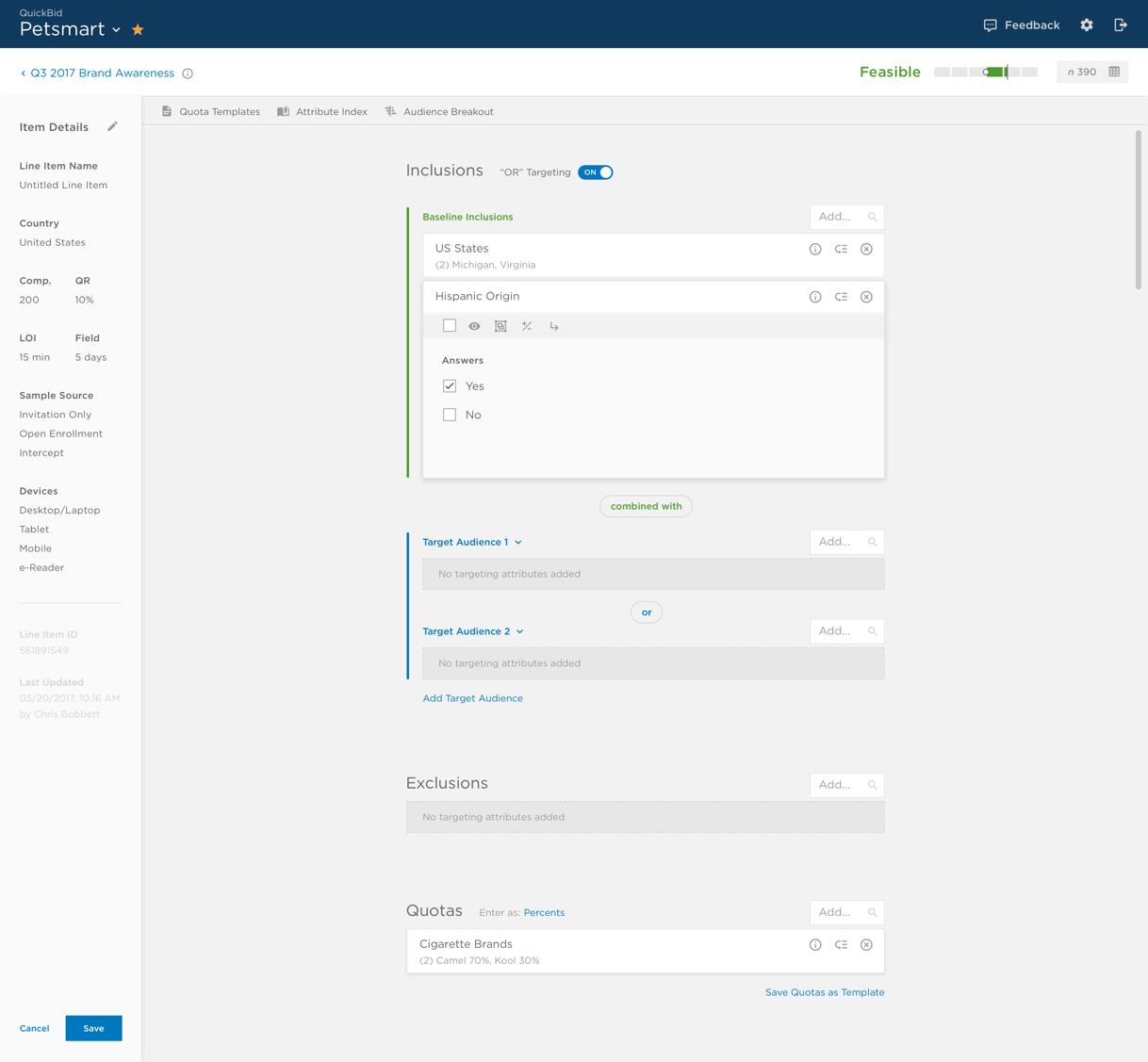This screenshot has width=1148, height=1062.
Task: Switch to the Audience Breakout tab
Action: pos(439,112)
